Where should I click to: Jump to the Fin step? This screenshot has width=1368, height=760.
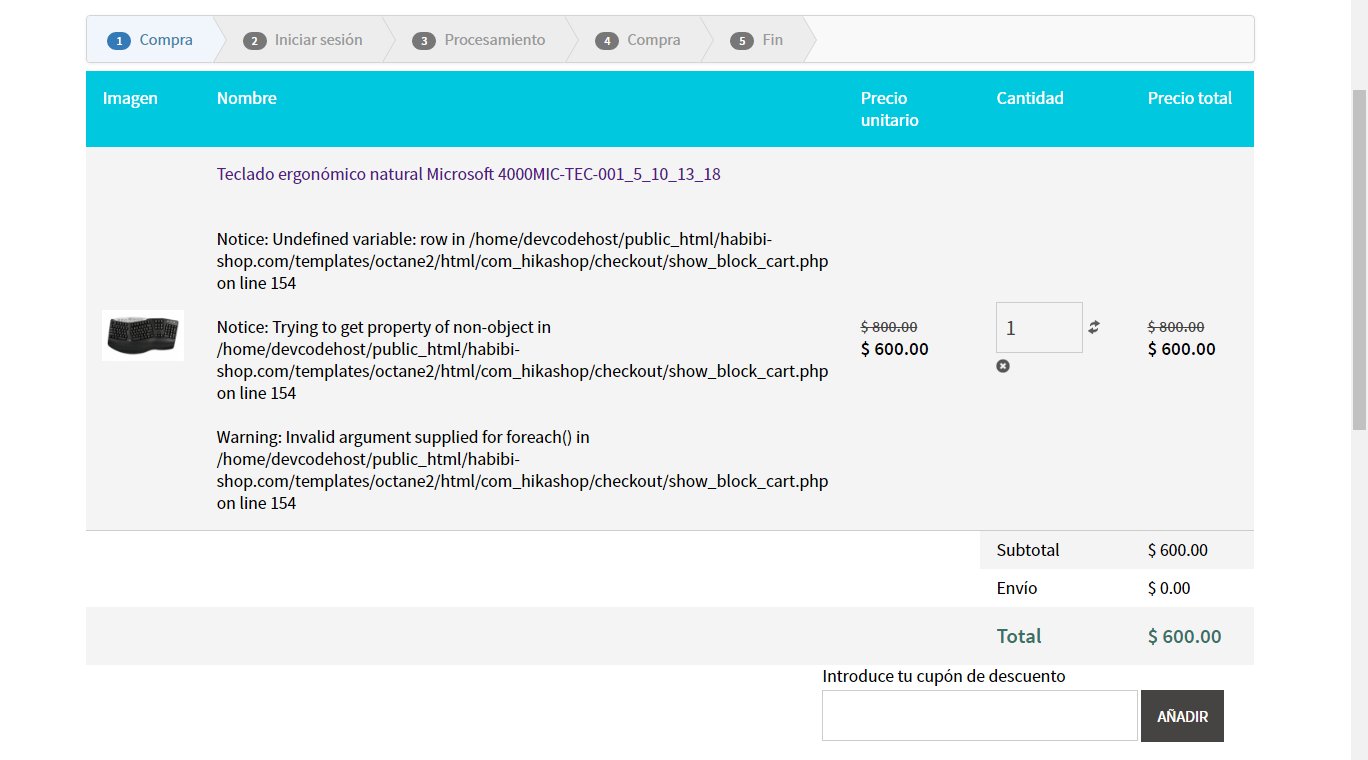coord(759,40)
